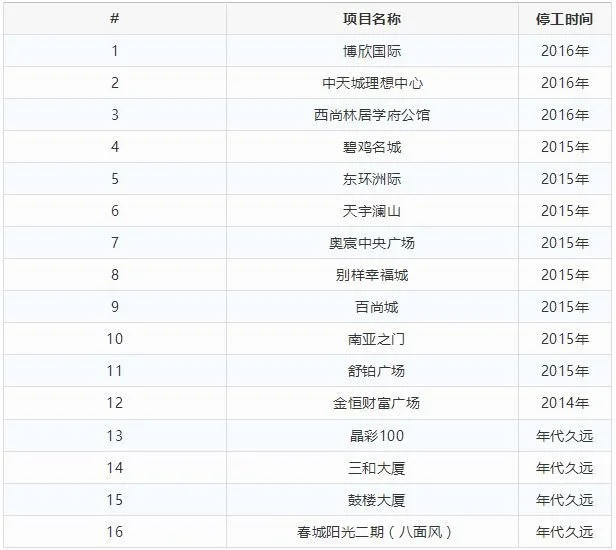Select the '百尚城' cell
The width and height of the screenshot is (616, 550).
tap(372, 307)
